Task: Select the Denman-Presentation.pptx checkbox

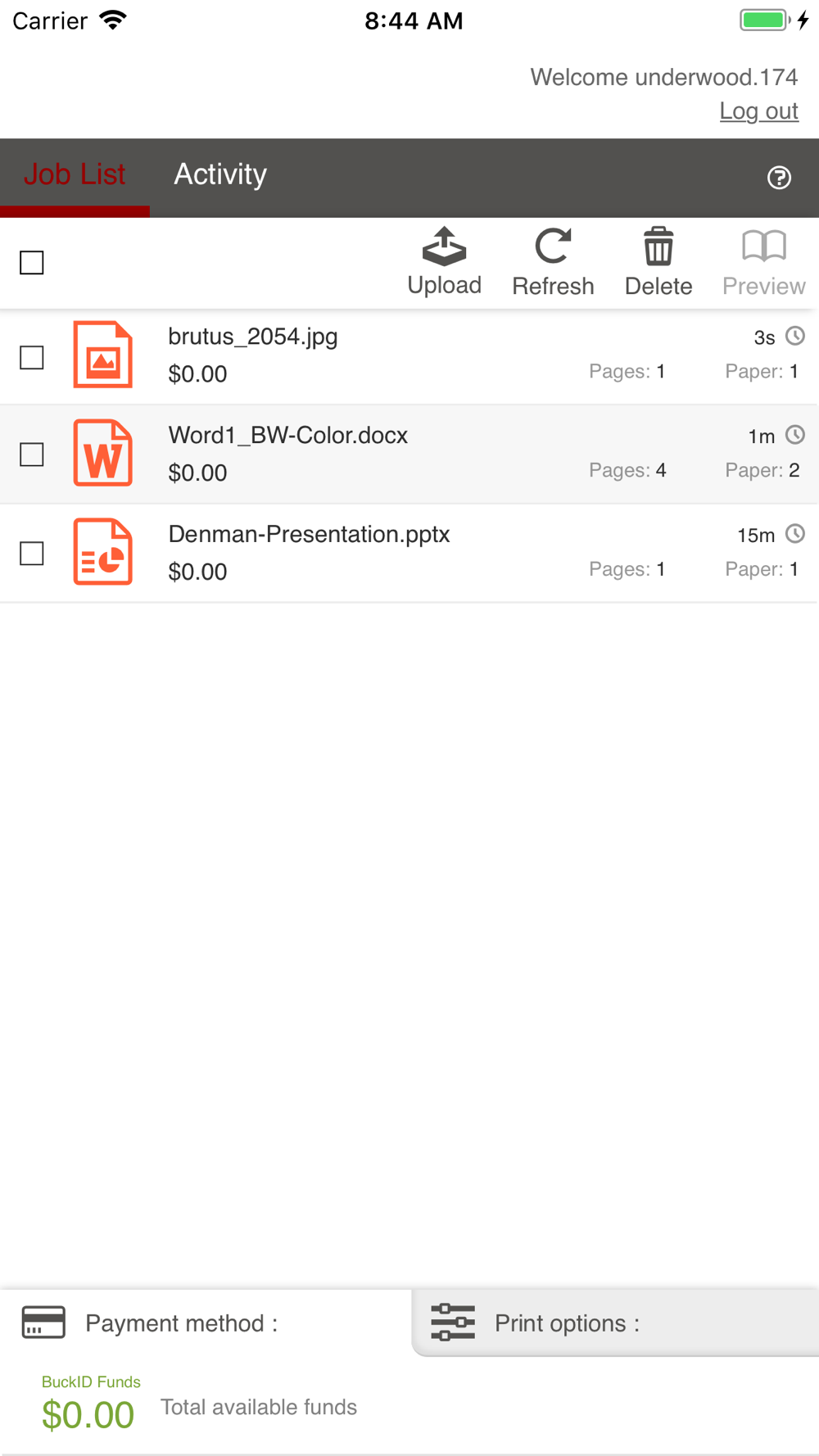Action: pos(32,554)
